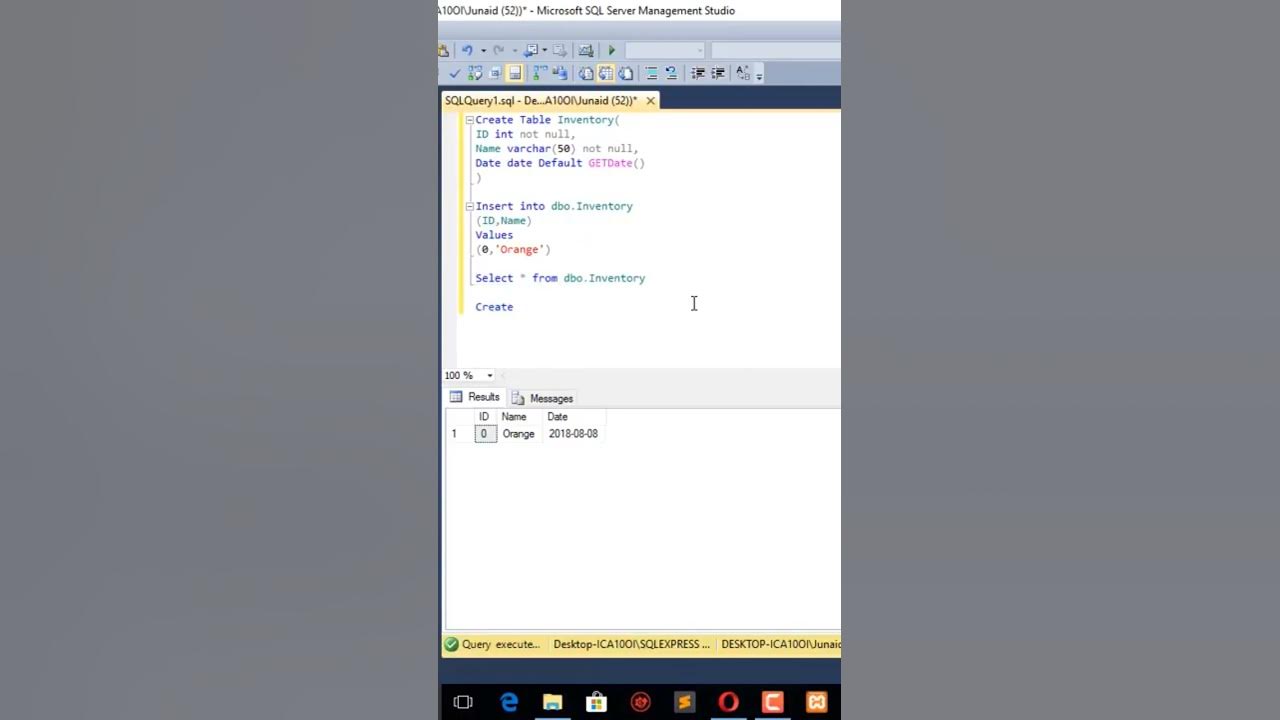
Task: Click the Navigate Backward icon
Action: [x=531, y=50]
